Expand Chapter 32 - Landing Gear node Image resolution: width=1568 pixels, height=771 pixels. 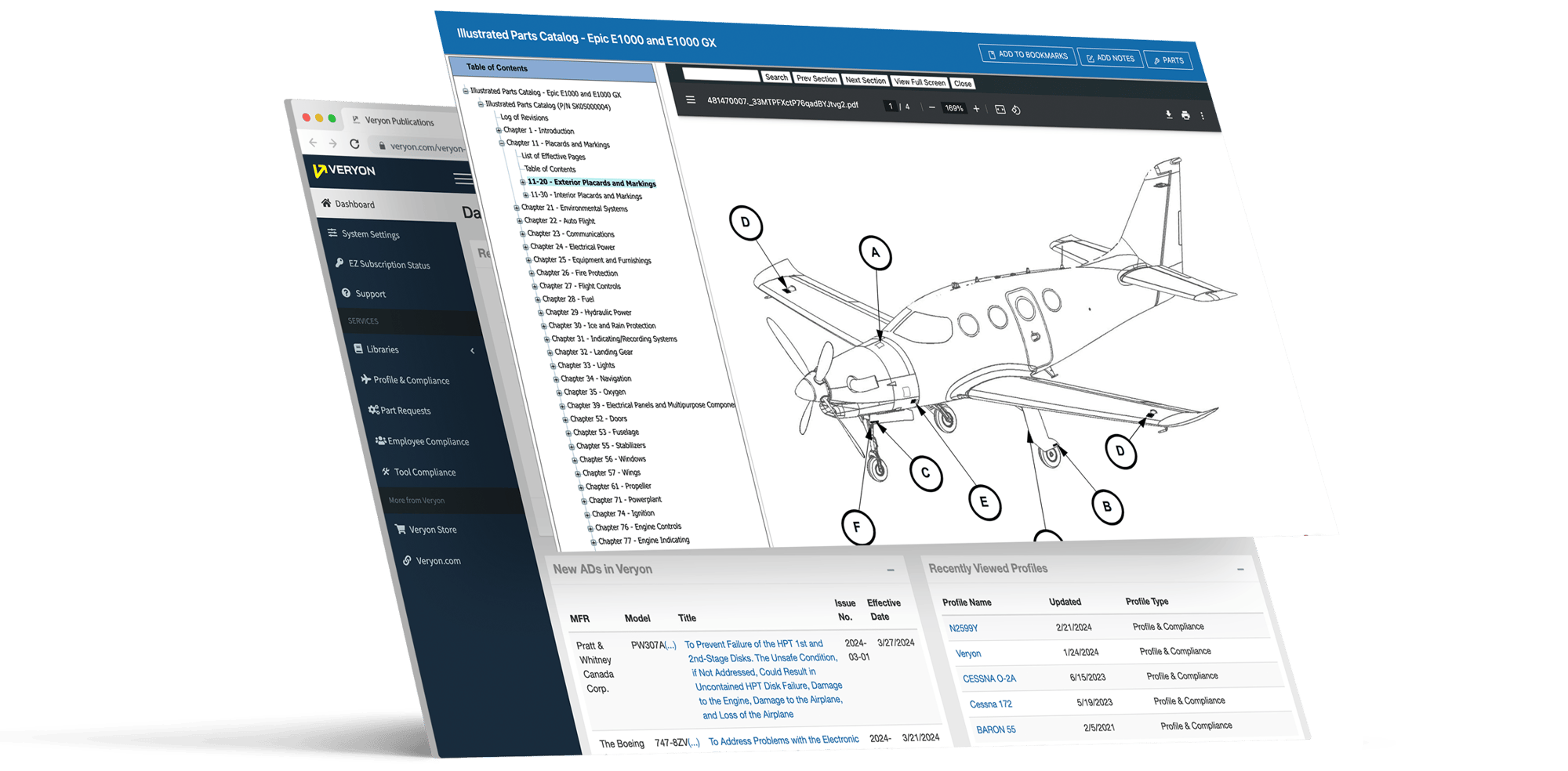coord(550,353)
